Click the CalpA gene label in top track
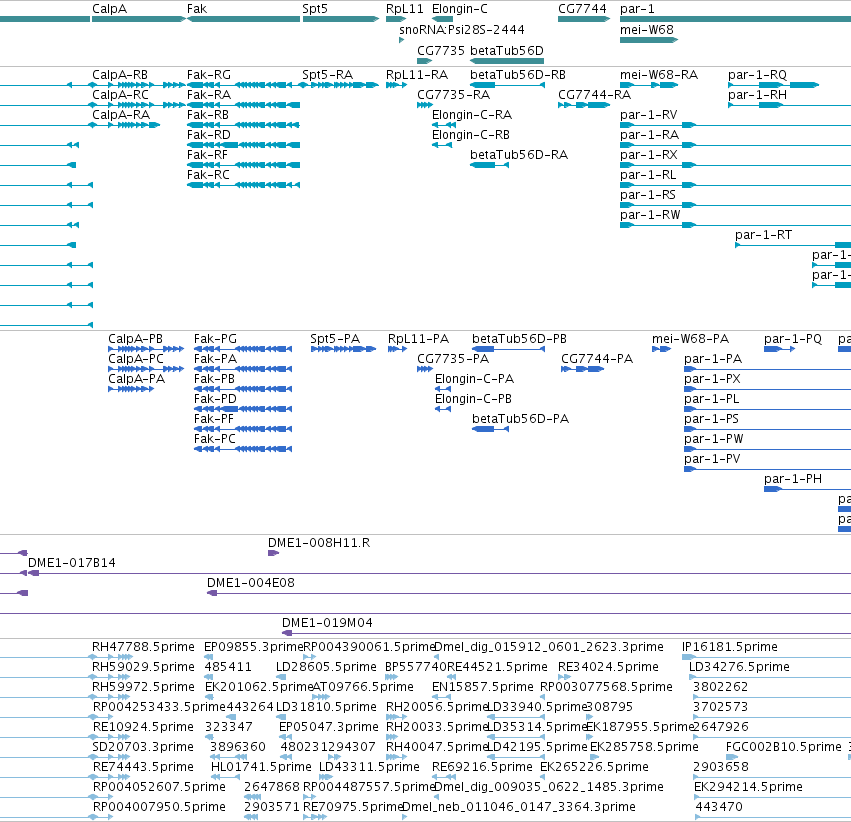The image size is (851, 822). pos(110,9)
